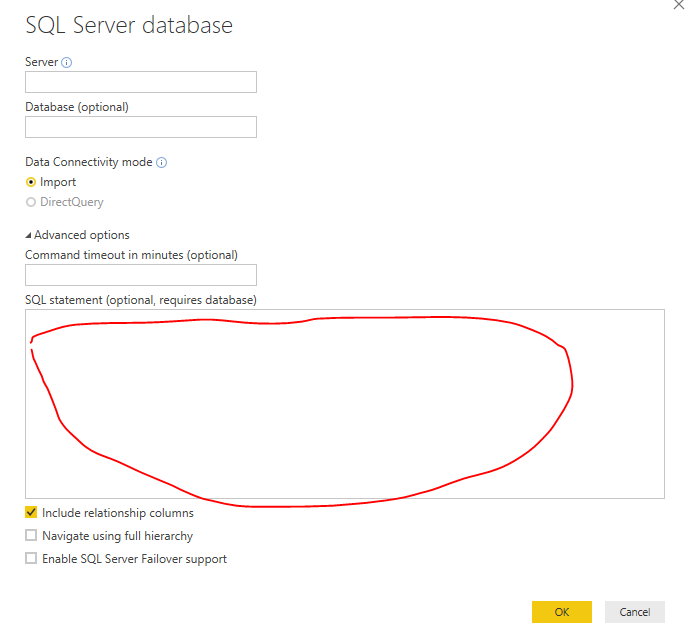Focus the Database (optional) input field

(141, 127)
